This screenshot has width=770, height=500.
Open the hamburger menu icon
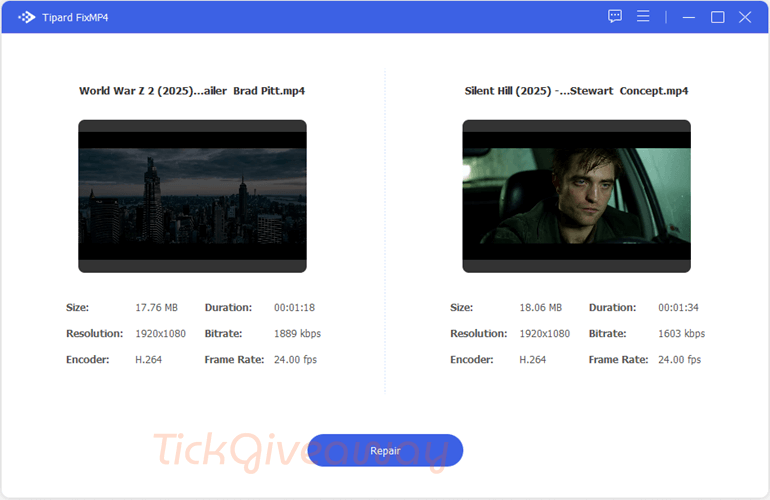click(643, 16)
